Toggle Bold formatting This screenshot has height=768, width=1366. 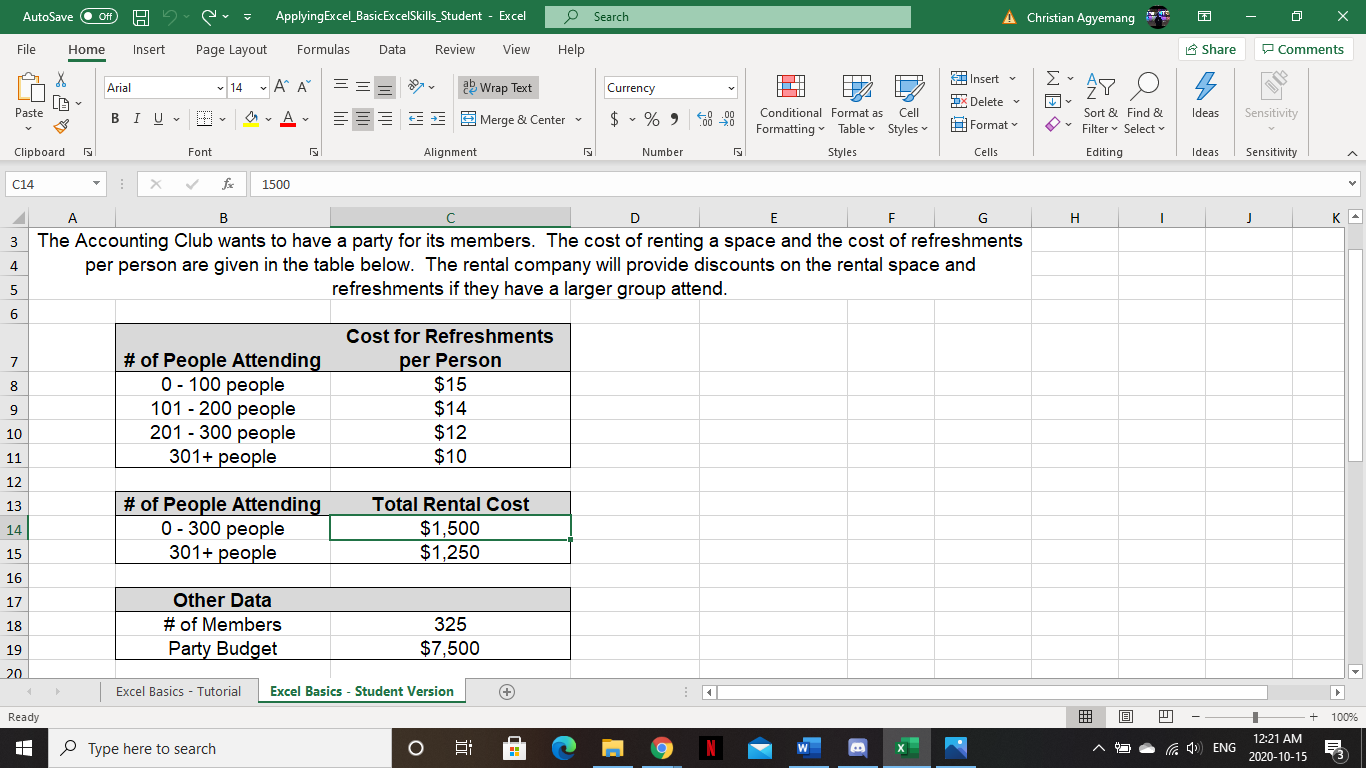[116, 119]
